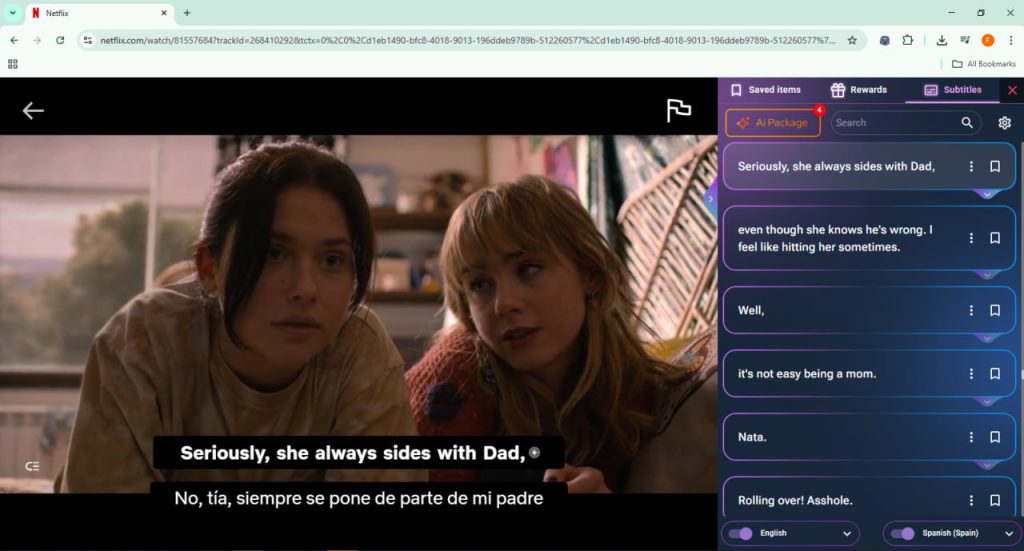
Task: Bookmark "it's not easy being a mom."
Action: point(995,373)
